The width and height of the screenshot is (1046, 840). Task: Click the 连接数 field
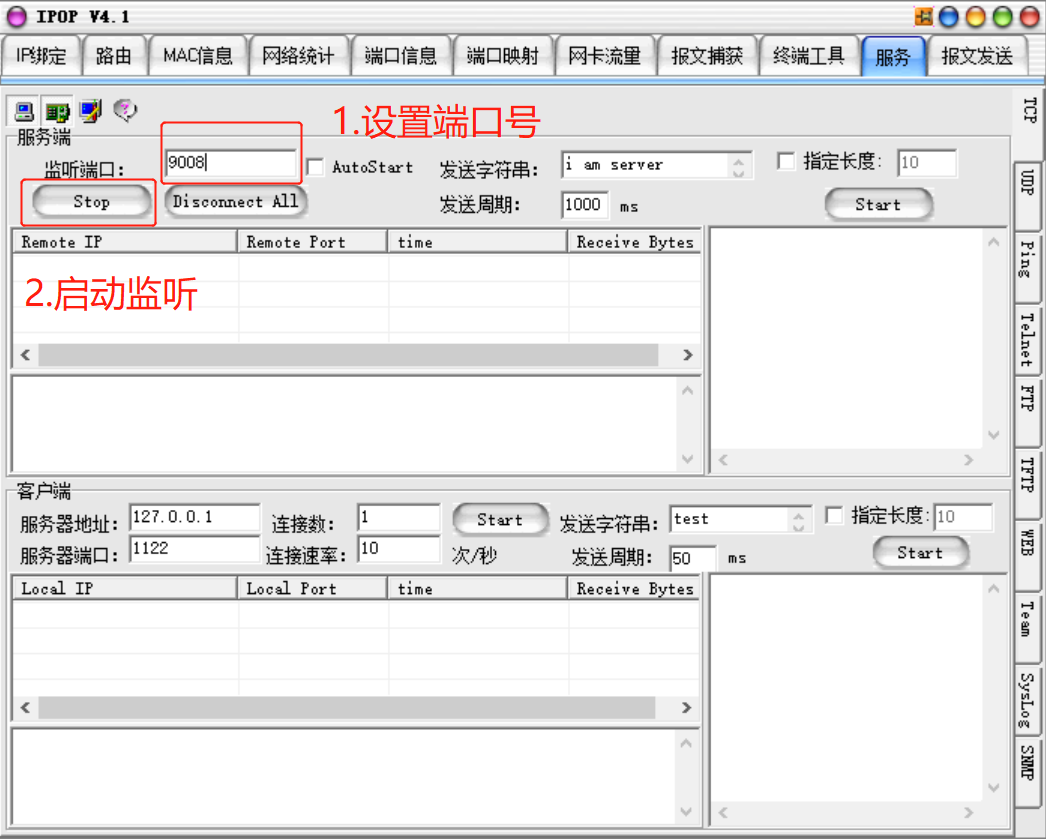coord(399,518)
